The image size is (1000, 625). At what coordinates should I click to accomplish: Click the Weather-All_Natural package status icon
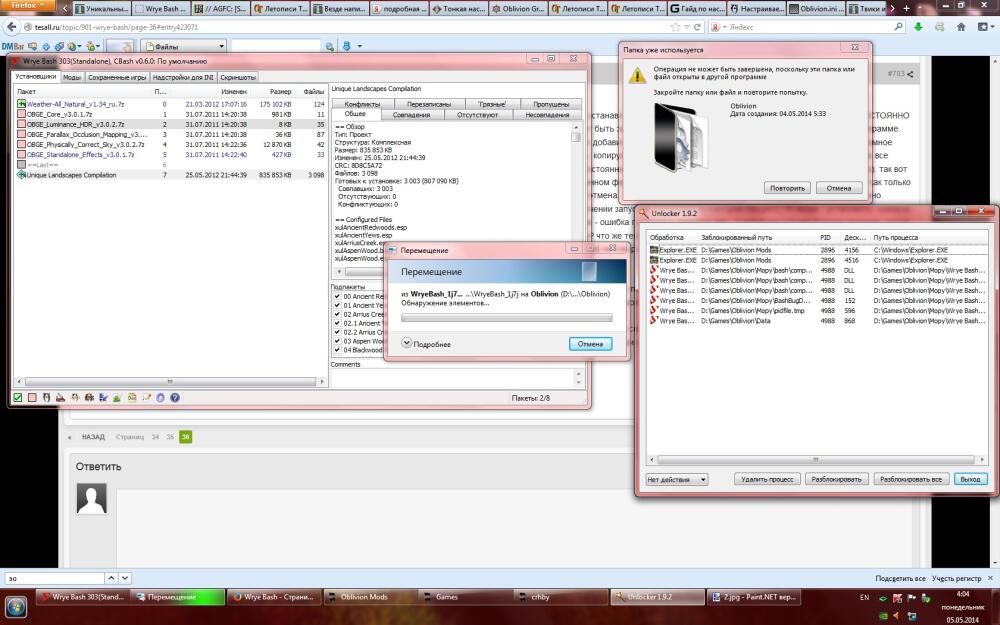point(21,104)
